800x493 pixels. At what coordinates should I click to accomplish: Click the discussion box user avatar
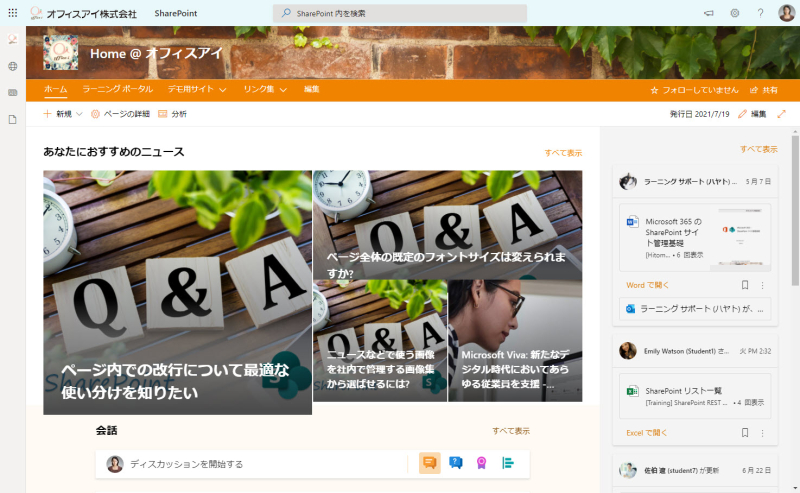tap(115, 464)
